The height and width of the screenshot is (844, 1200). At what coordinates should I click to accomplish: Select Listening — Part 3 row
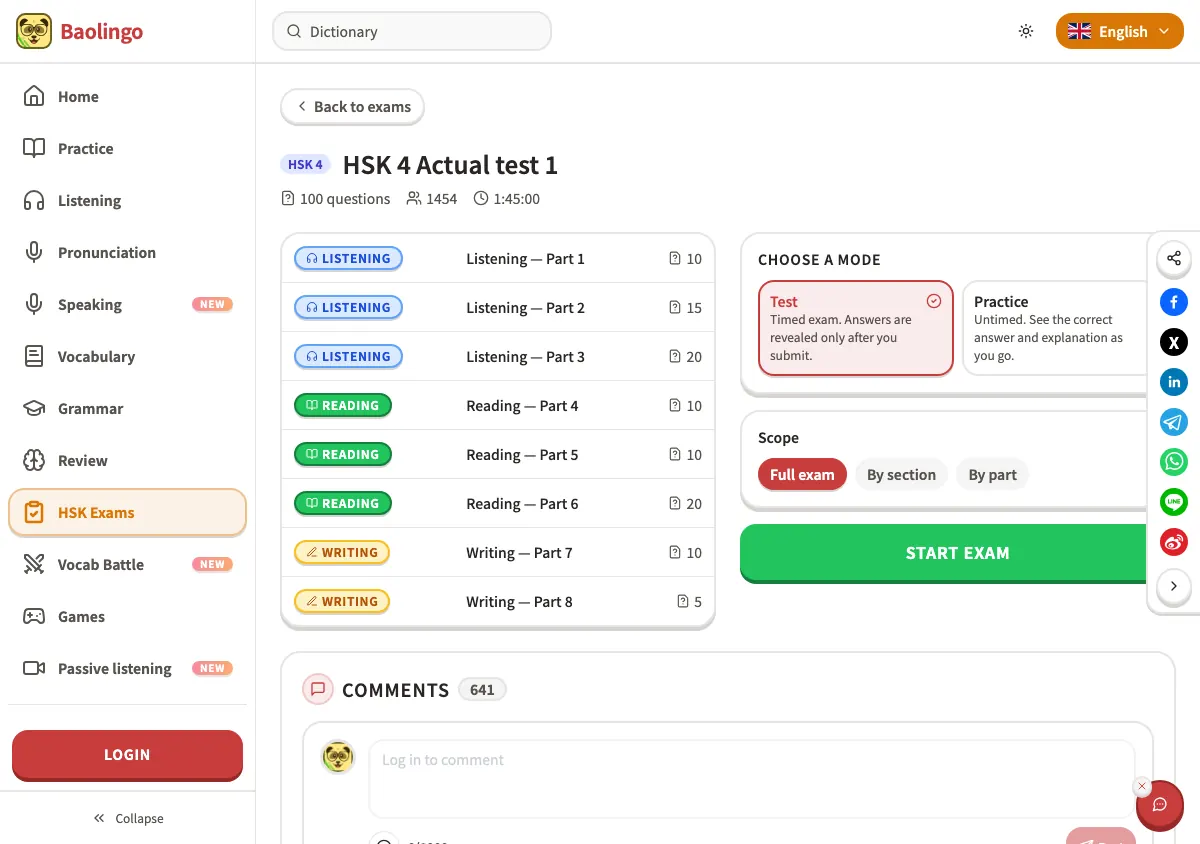click(498, 356)
